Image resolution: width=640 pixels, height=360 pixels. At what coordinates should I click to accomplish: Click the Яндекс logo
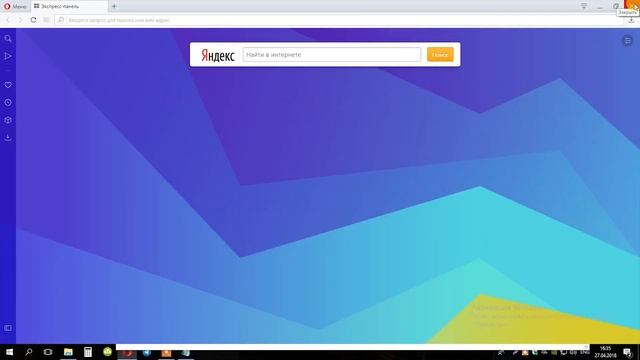tap(218, 55)
